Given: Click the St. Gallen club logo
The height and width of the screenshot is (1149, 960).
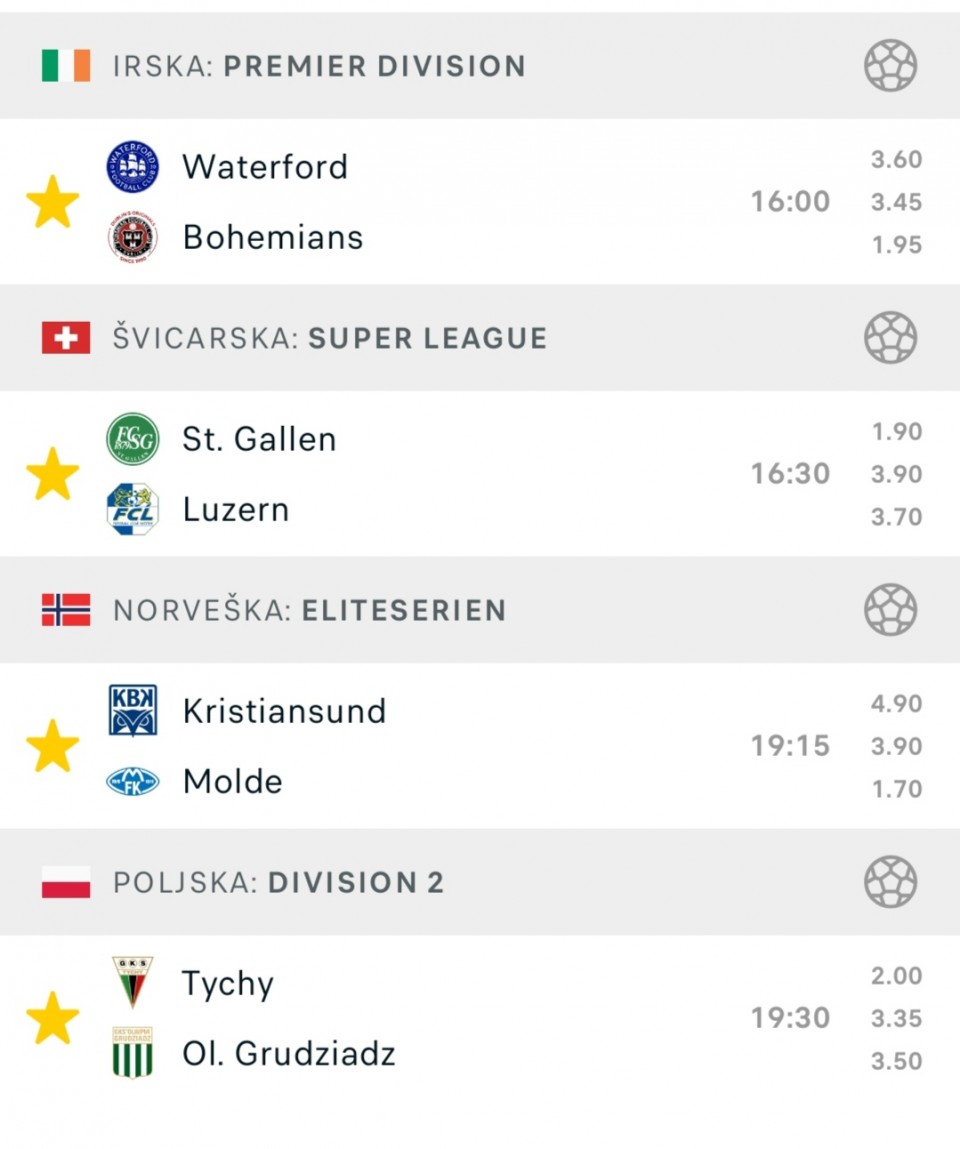Looking at the screenshot, I should (x=133, y=439).
